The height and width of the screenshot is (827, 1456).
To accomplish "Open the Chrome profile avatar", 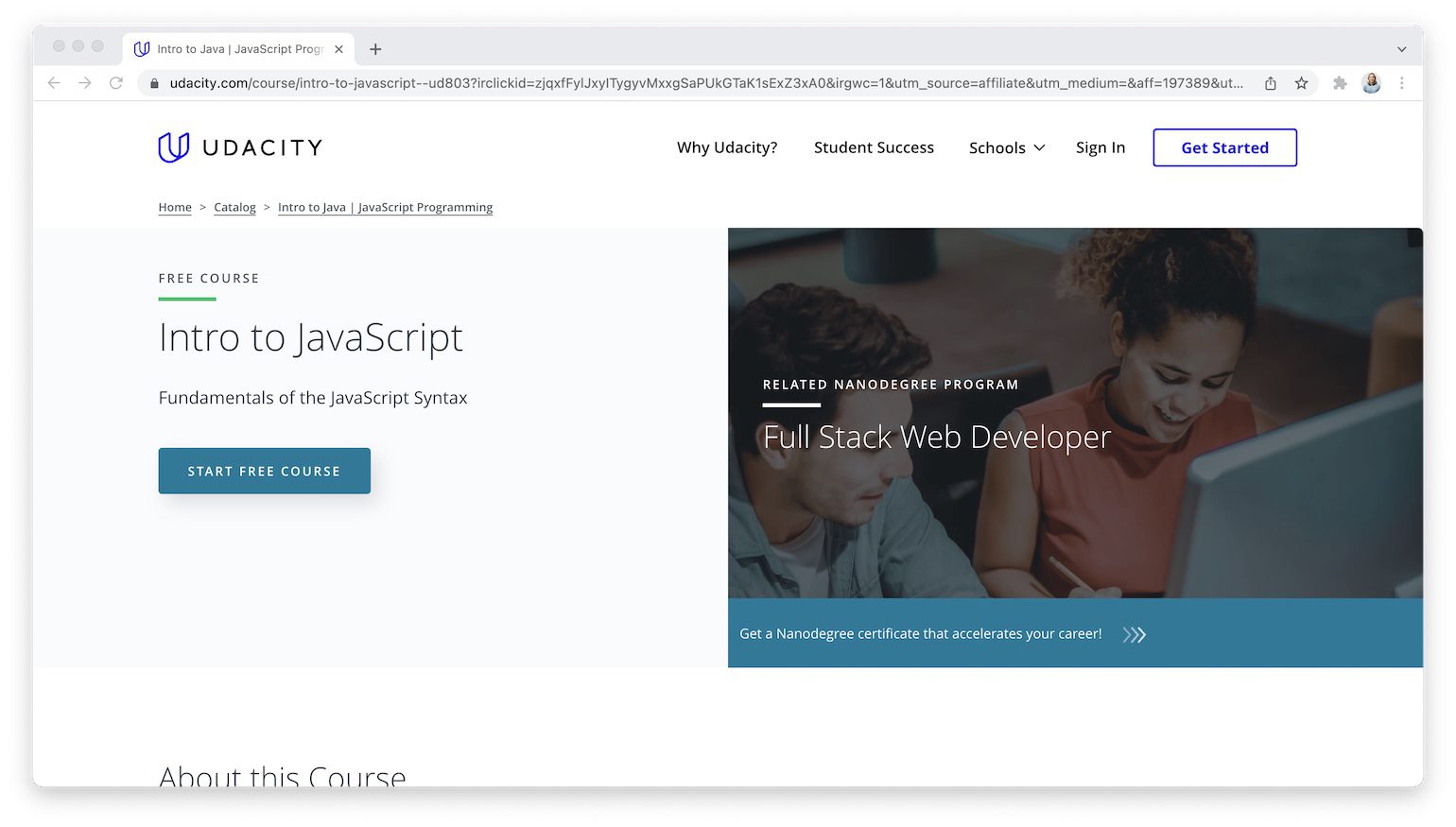I will pyautogui.click(x=1371, y=83).
